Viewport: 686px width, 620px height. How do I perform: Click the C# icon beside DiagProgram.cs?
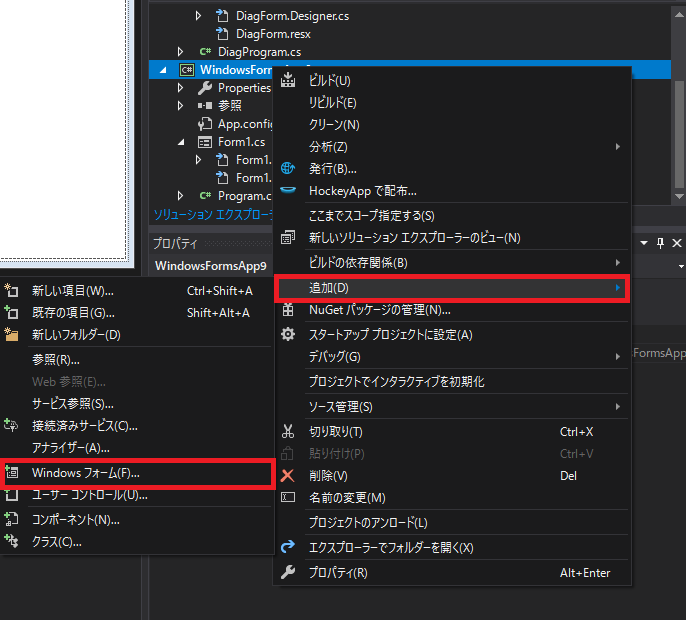click(x=205, y=52)
